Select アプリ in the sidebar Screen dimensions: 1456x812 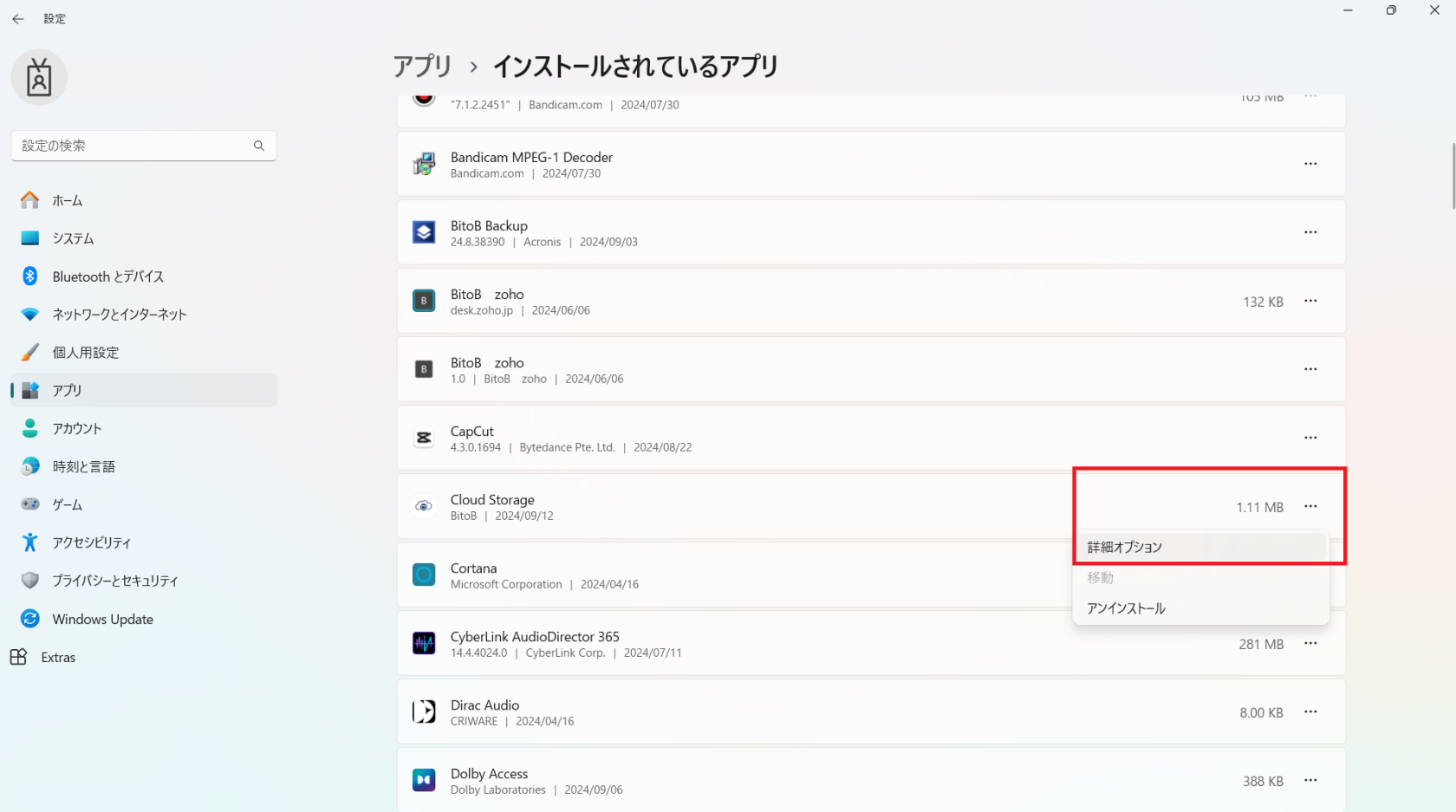pyautogui.click(x=144, y=390)
